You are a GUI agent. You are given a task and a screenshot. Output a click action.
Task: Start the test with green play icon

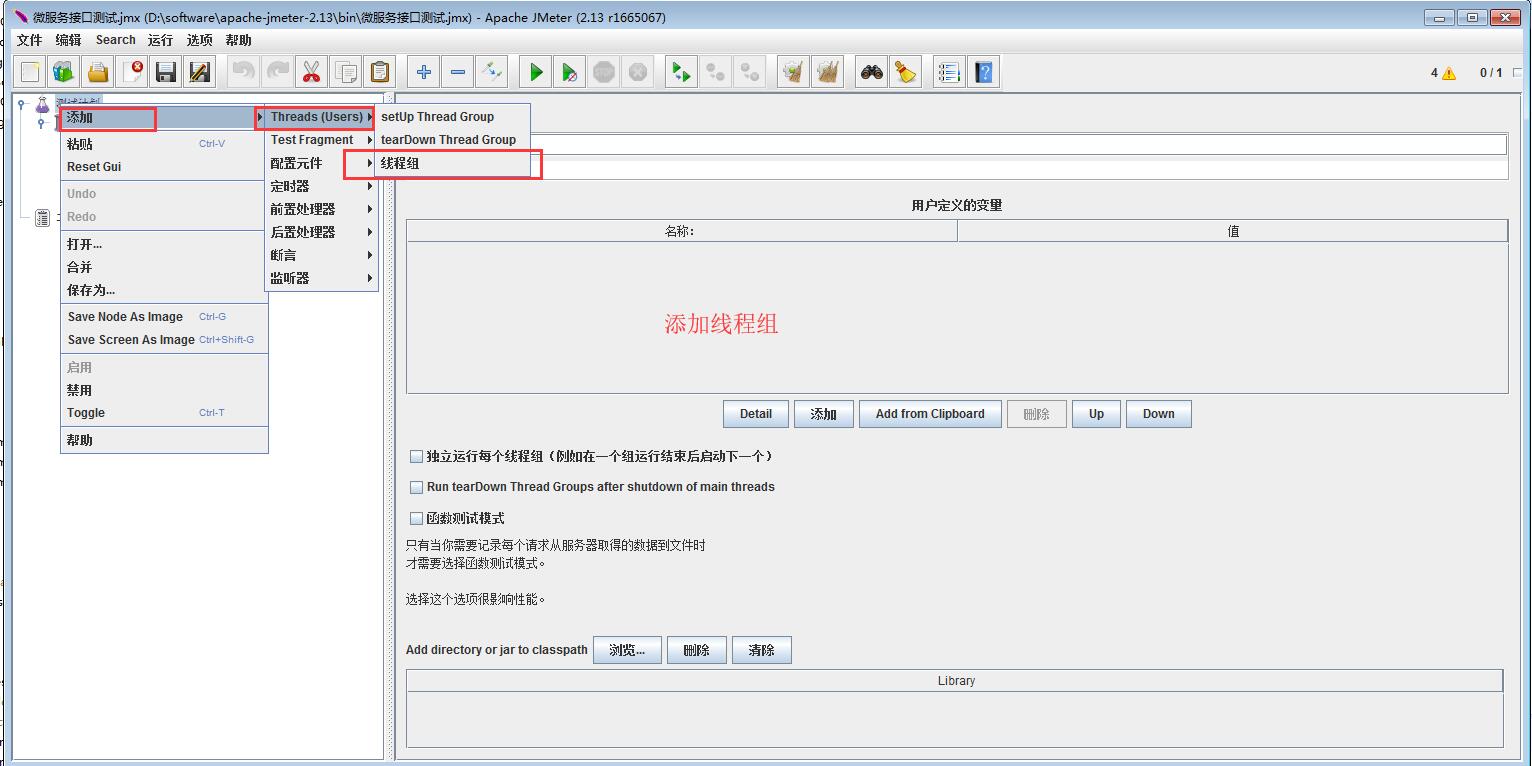coord(536,72)
